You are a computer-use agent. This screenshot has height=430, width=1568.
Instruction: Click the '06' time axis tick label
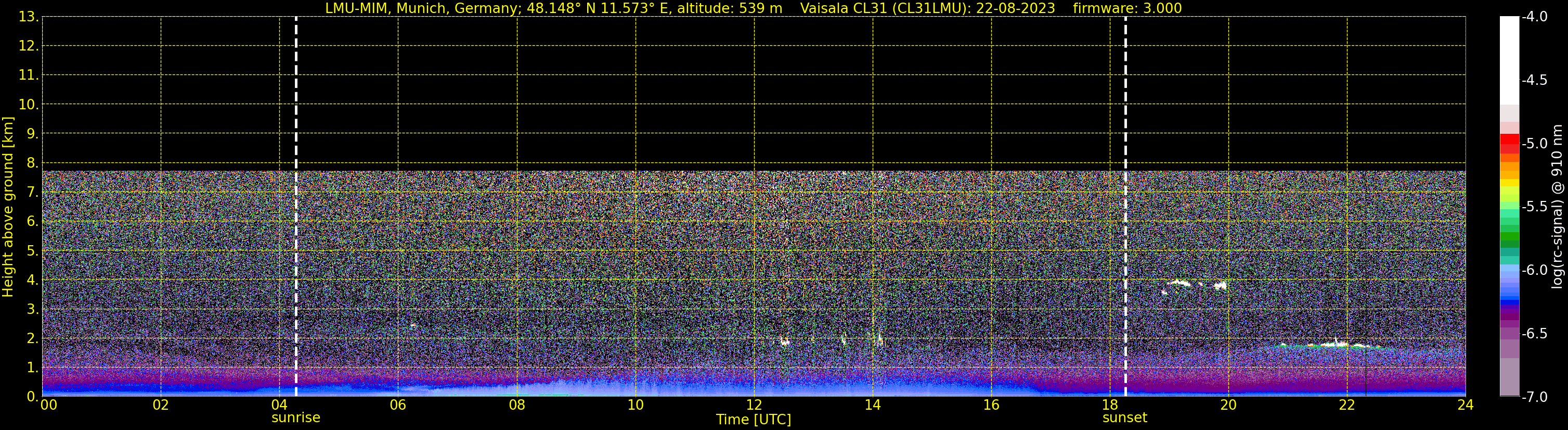[398, 405]
